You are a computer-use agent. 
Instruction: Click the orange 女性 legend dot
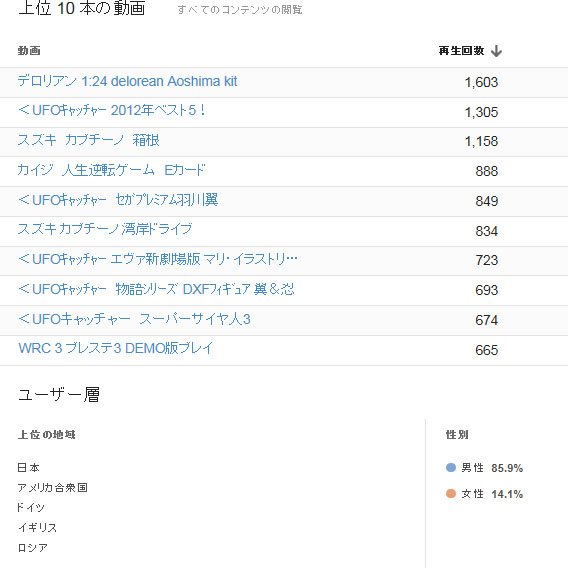point(451,493)
